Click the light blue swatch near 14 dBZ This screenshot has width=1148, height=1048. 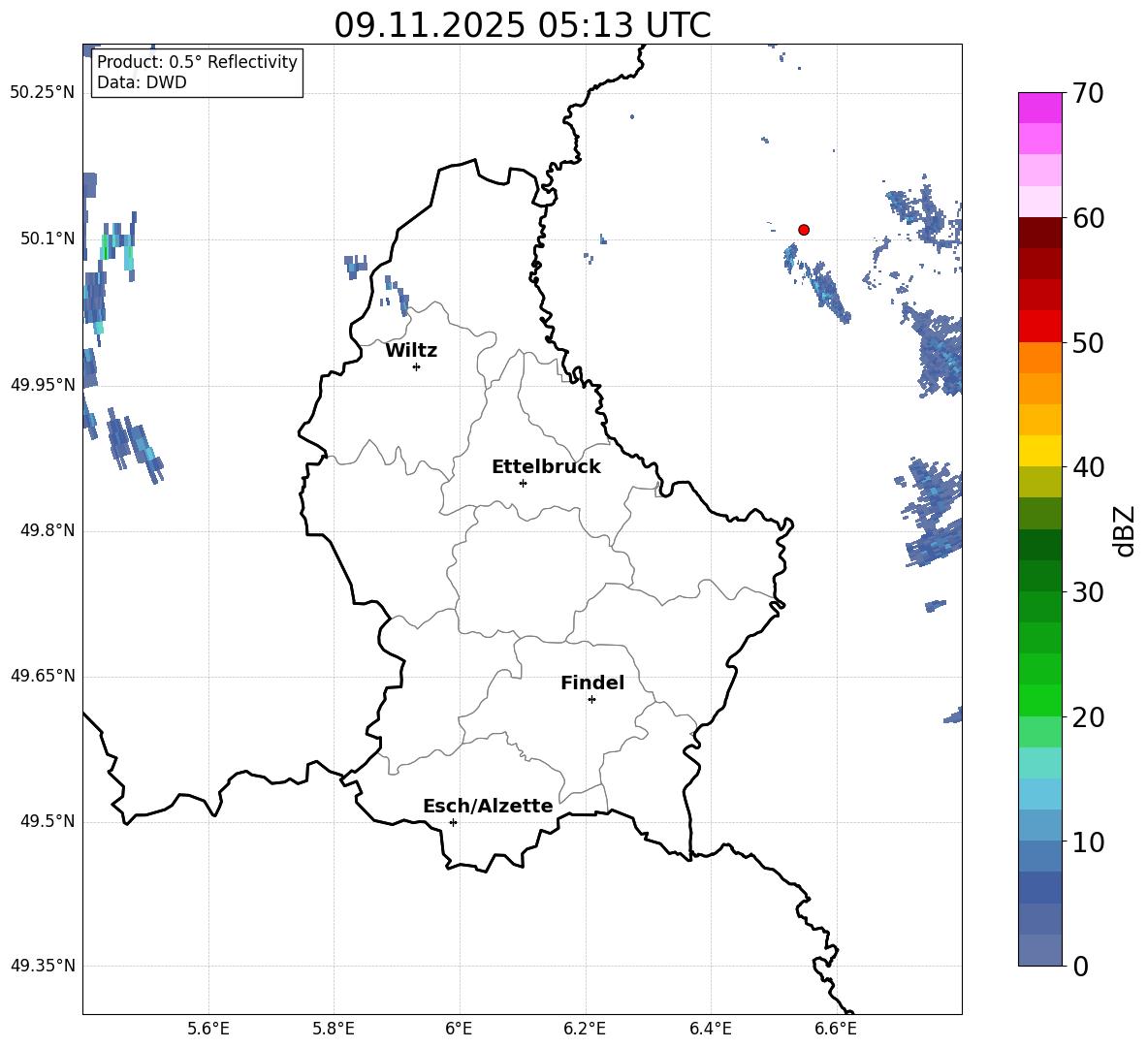point(1040,794)
